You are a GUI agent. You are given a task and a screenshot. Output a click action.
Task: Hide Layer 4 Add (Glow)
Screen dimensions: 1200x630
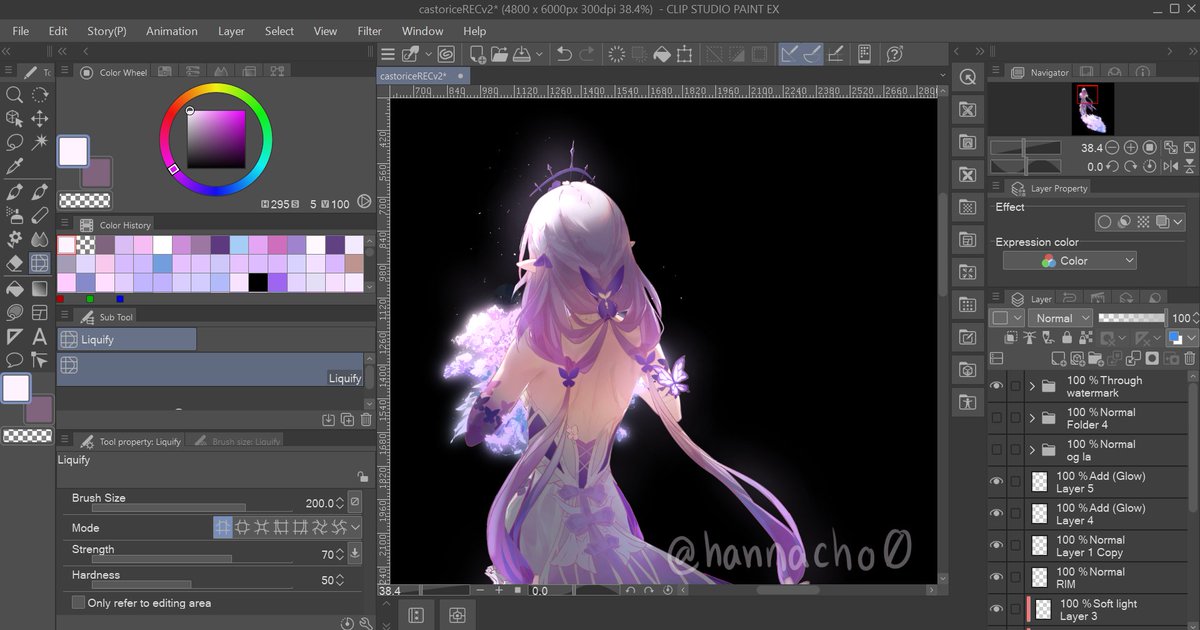(x=996, y=514)
